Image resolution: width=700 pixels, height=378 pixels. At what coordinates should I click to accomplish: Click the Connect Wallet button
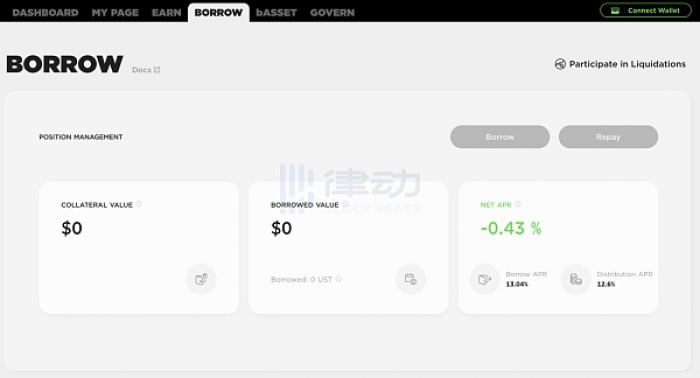(646, 11)
